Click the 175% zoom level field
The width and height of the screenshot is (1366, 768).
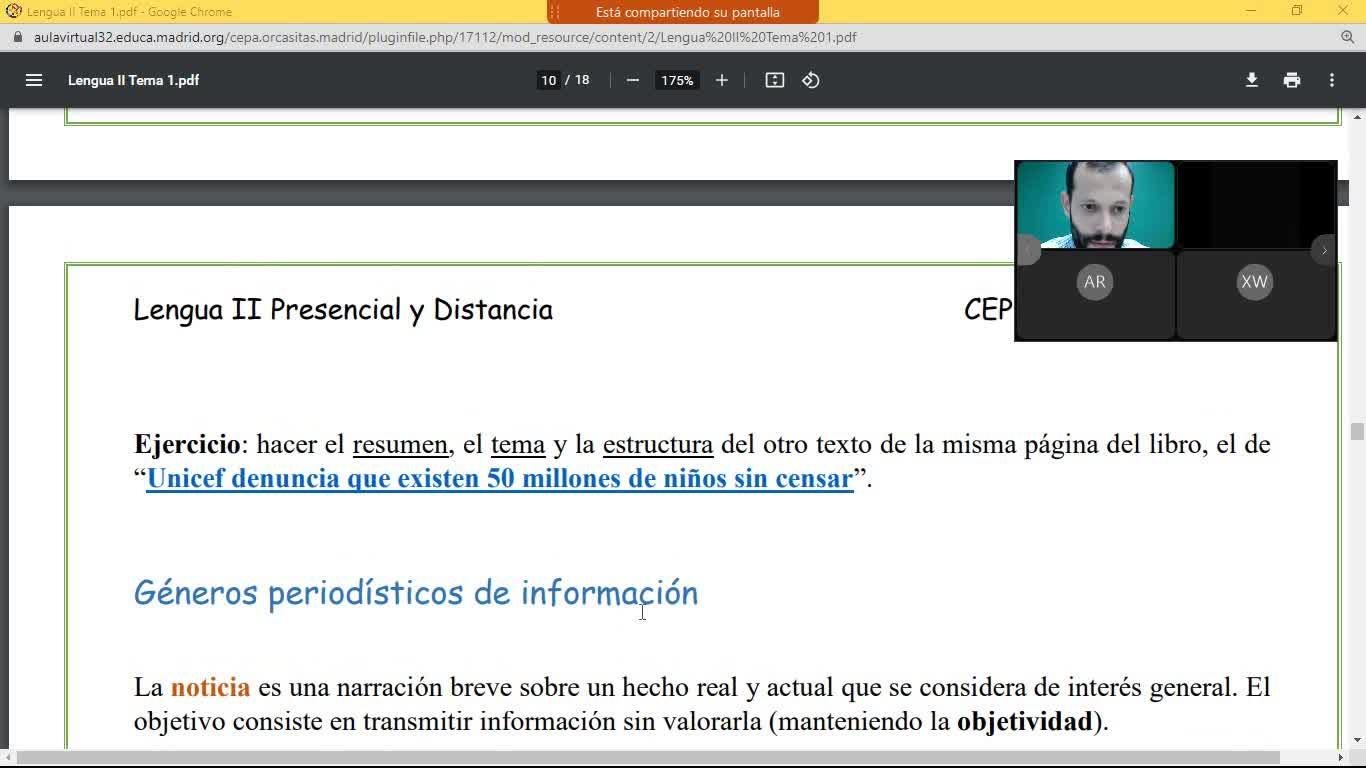point(677,80)
